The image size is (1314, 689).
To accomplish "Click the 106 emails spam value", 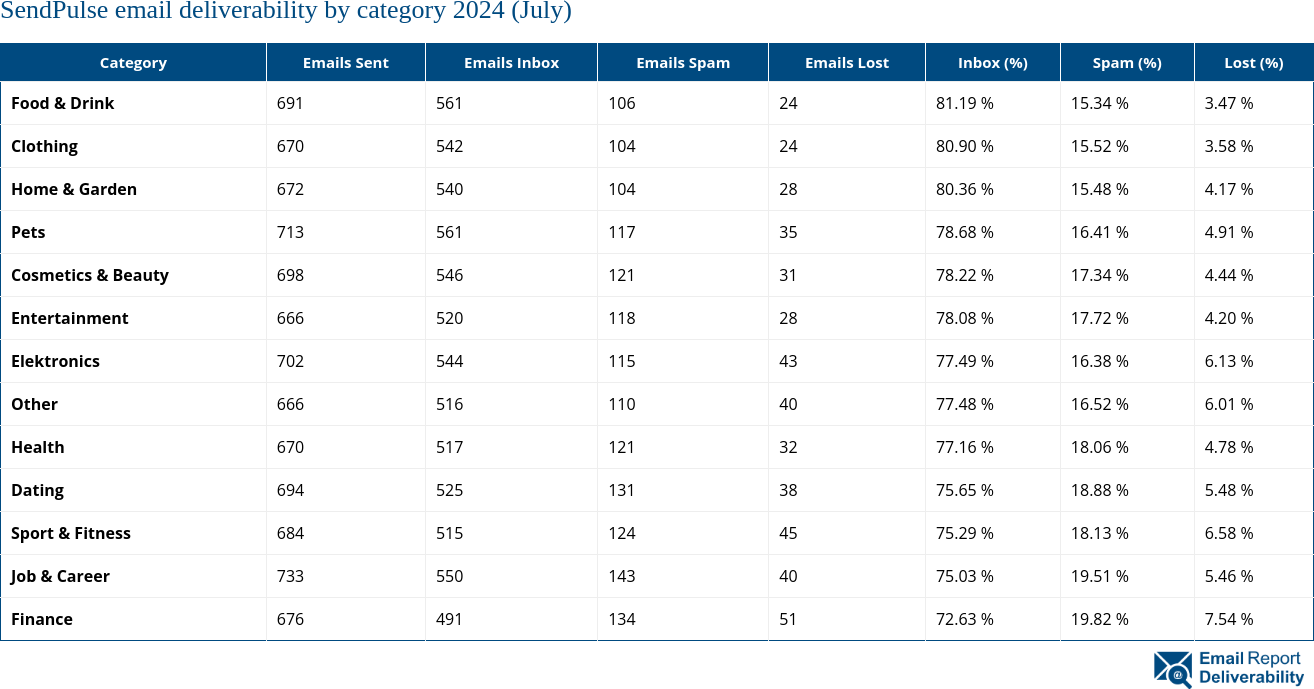I will pos(622,103).
